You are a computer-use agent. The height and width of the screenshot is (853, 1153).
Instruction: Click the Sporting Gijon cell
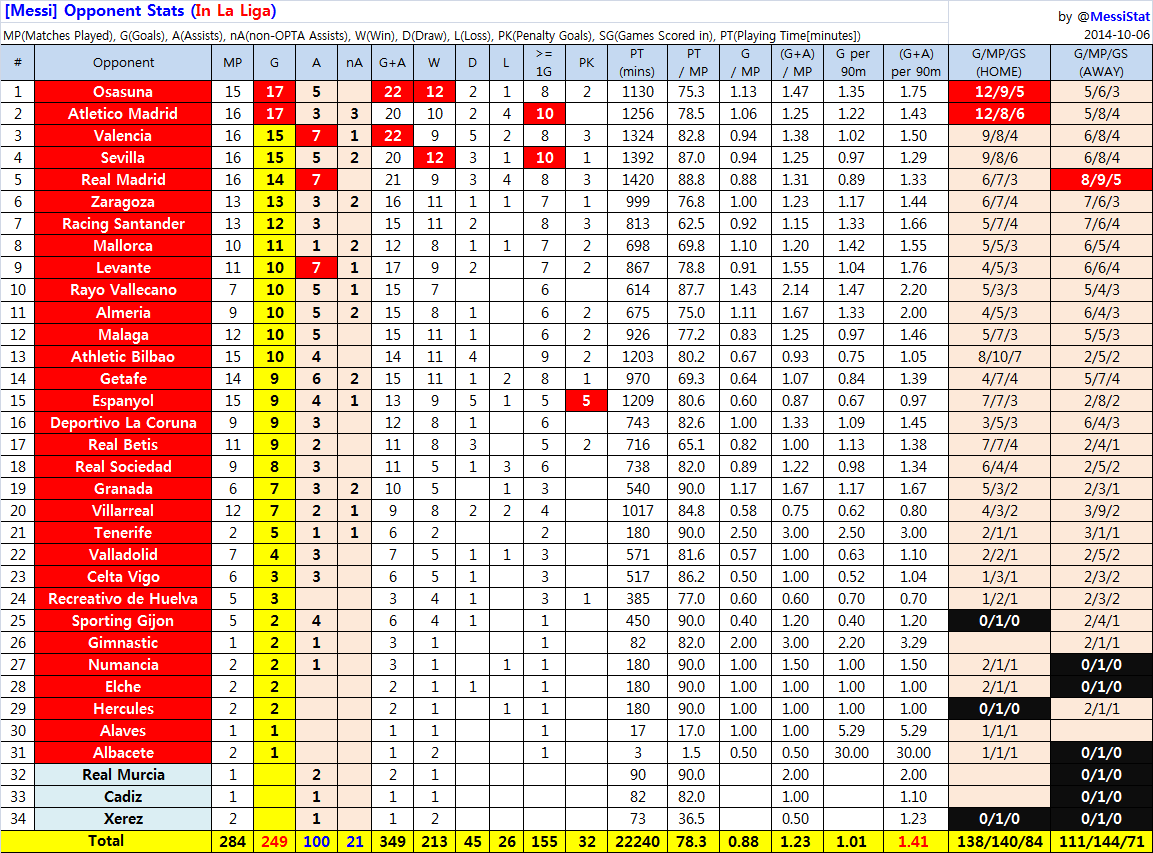coord(123,621)
